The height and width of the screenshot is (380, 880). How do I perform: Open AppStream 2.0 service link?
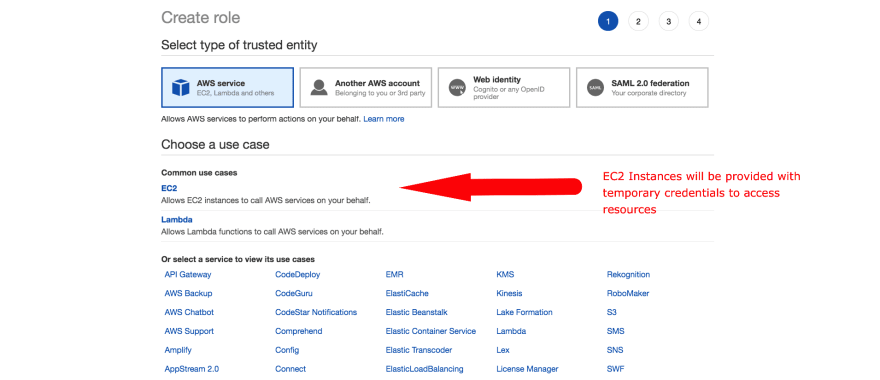[x=192, y=369]
